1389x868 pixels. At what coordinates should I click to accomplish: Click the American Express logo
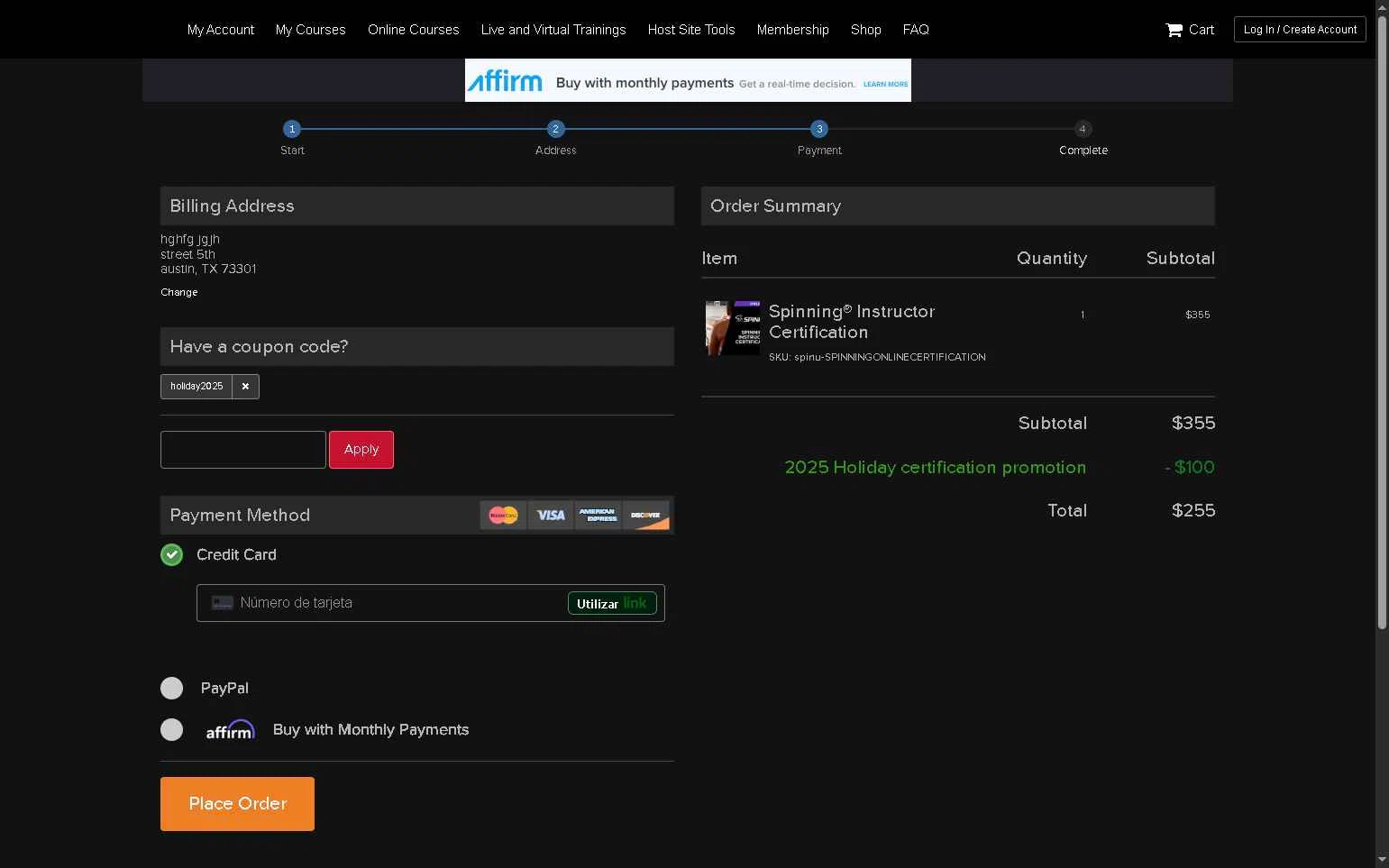pos(598,516)
